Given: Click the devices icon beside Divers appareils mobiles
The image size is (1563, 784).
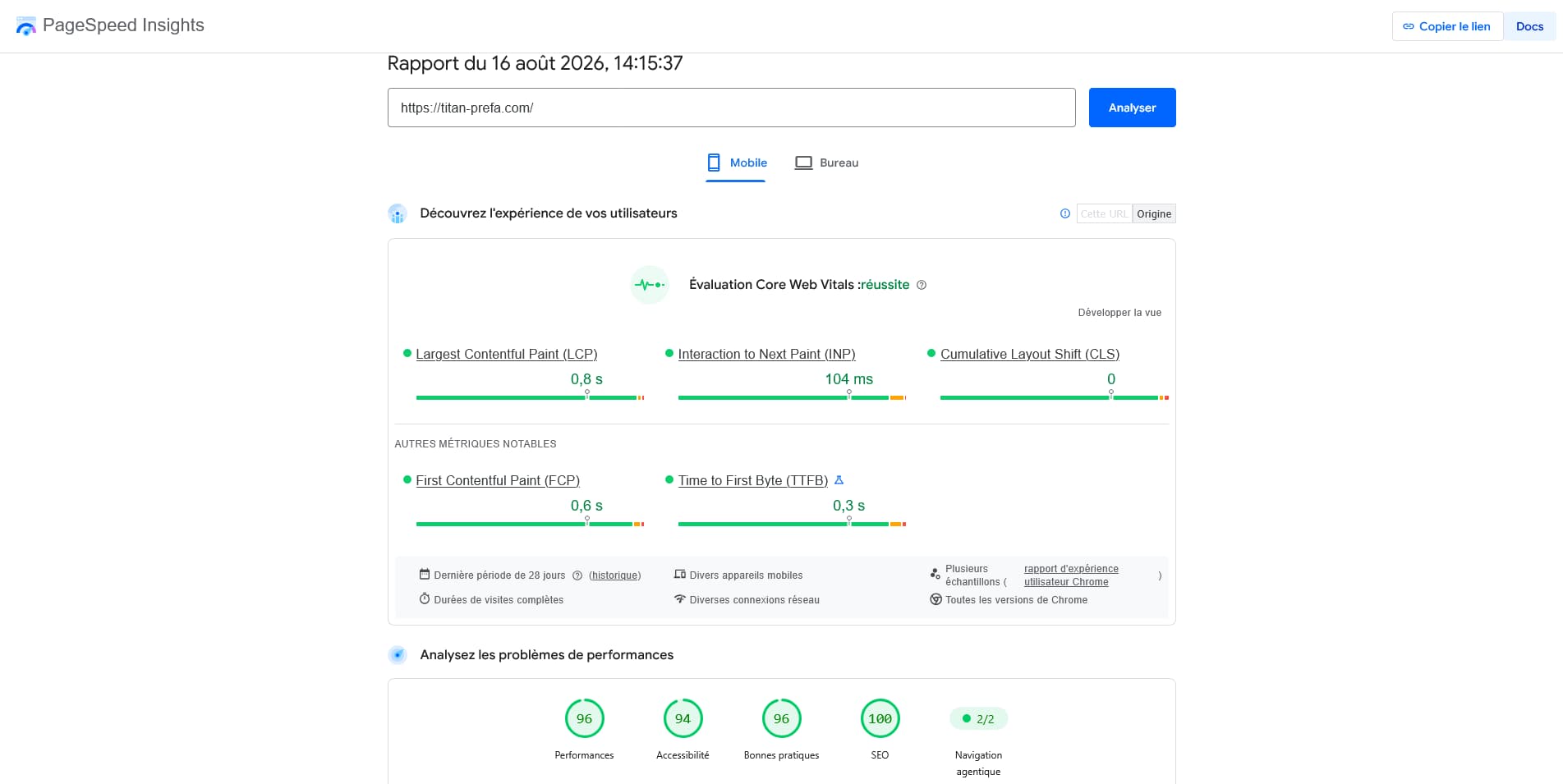Looking at the screenshot, I should [x=680, y=575].
